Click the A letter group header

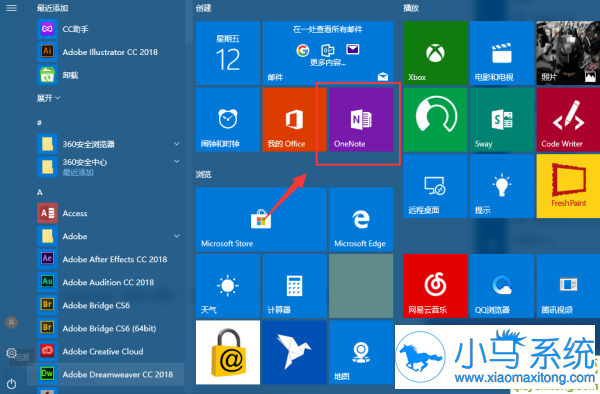pyautogui.click(x=39, y=192)
